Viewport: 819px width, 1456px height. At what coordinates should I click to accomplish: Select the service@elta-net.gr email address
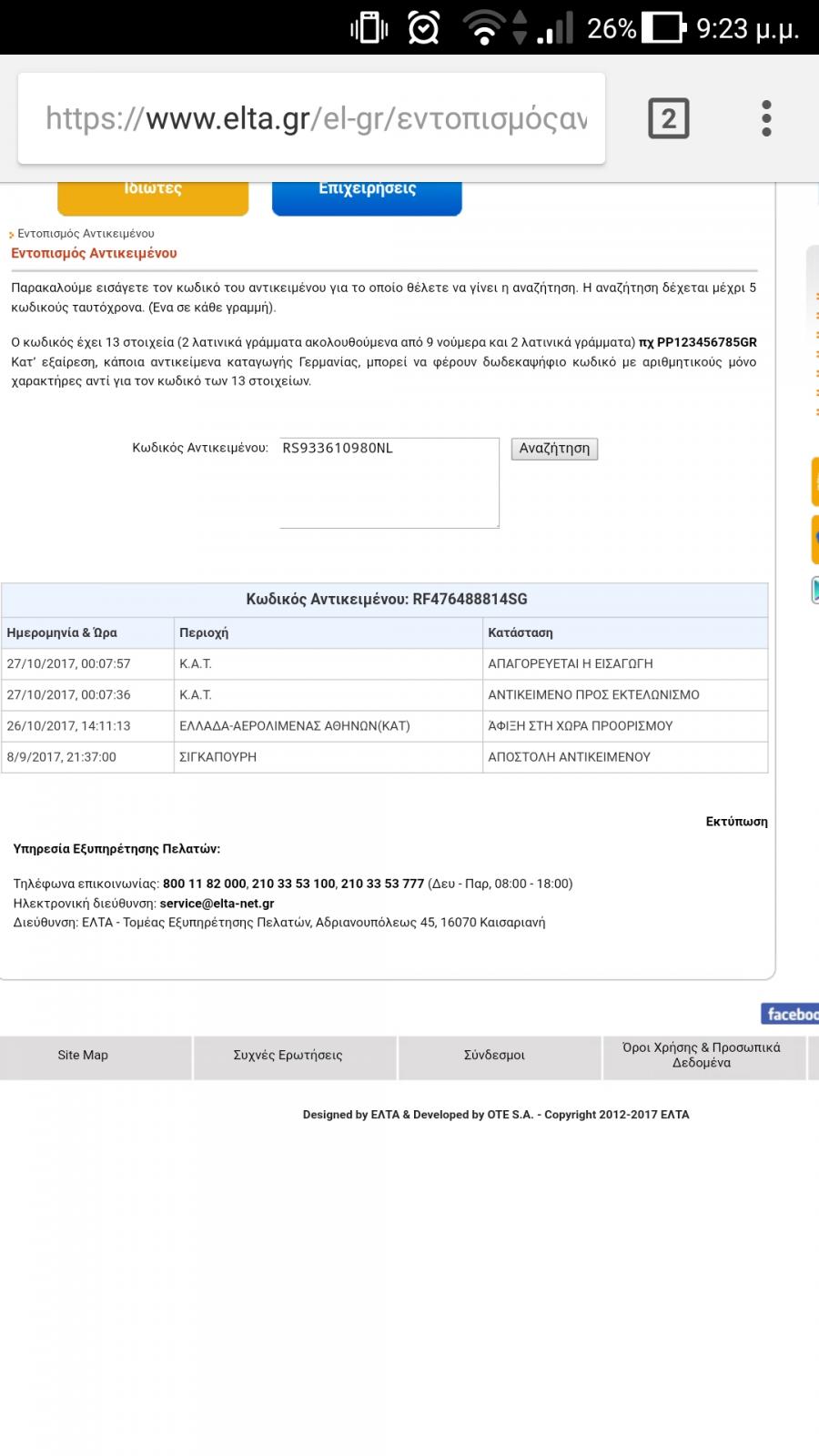pyautogui.click(x=217, y=904)
